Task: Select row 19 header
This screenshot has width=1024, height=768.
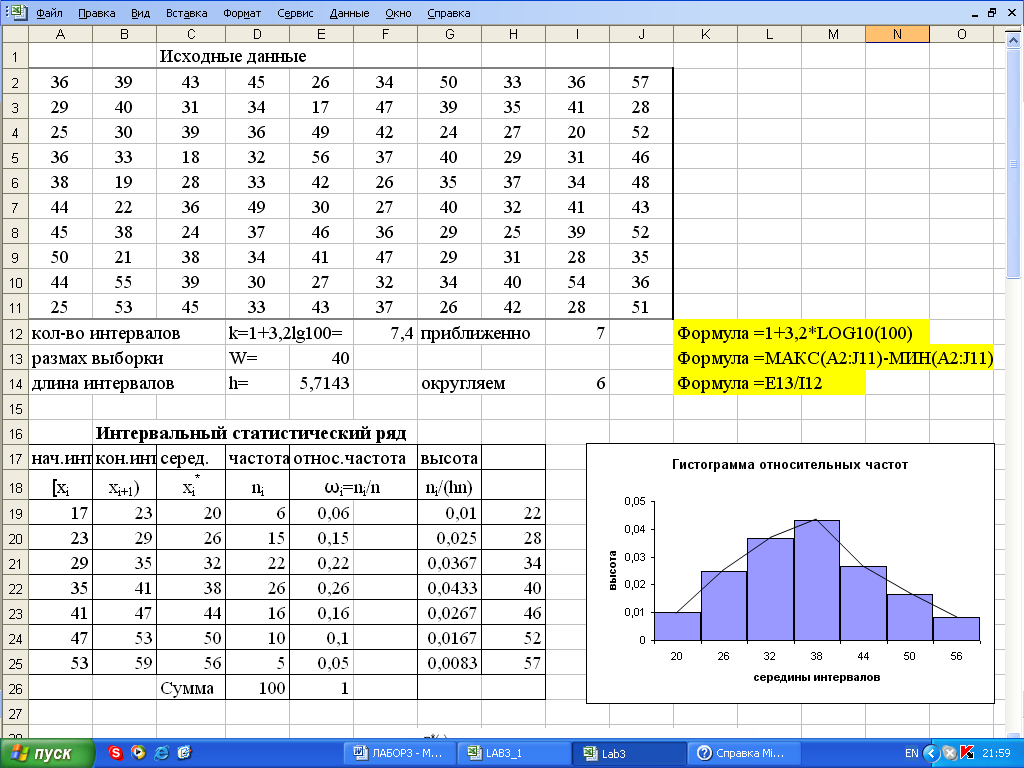Action: 15,513
